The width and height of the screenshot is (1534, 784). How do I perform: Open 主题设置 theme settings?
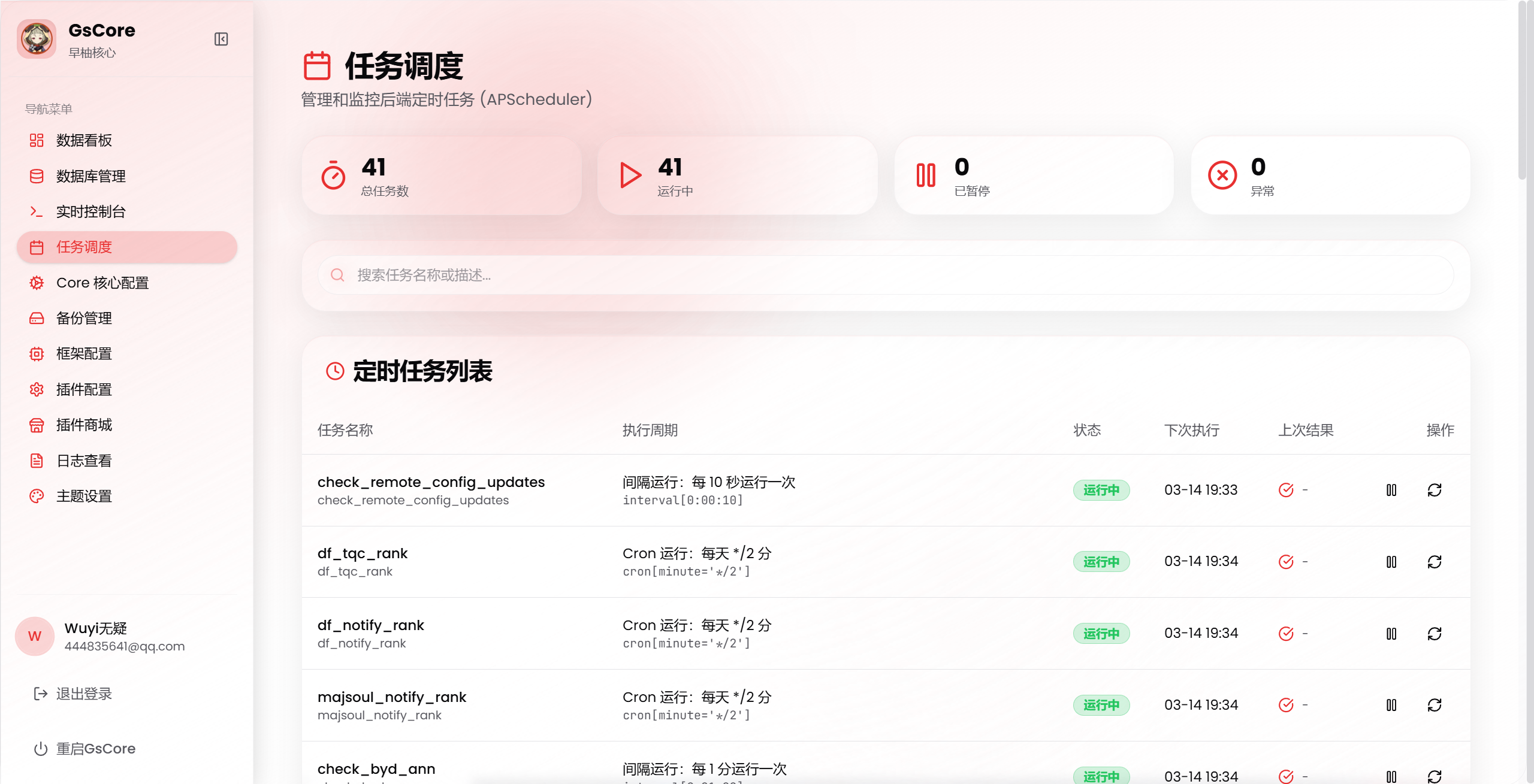point(84,496)
